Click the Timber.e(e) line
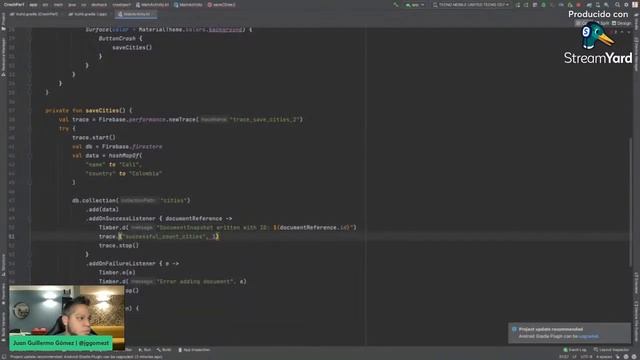The width and height of the screenshot is (640, 360). [117, 272]
